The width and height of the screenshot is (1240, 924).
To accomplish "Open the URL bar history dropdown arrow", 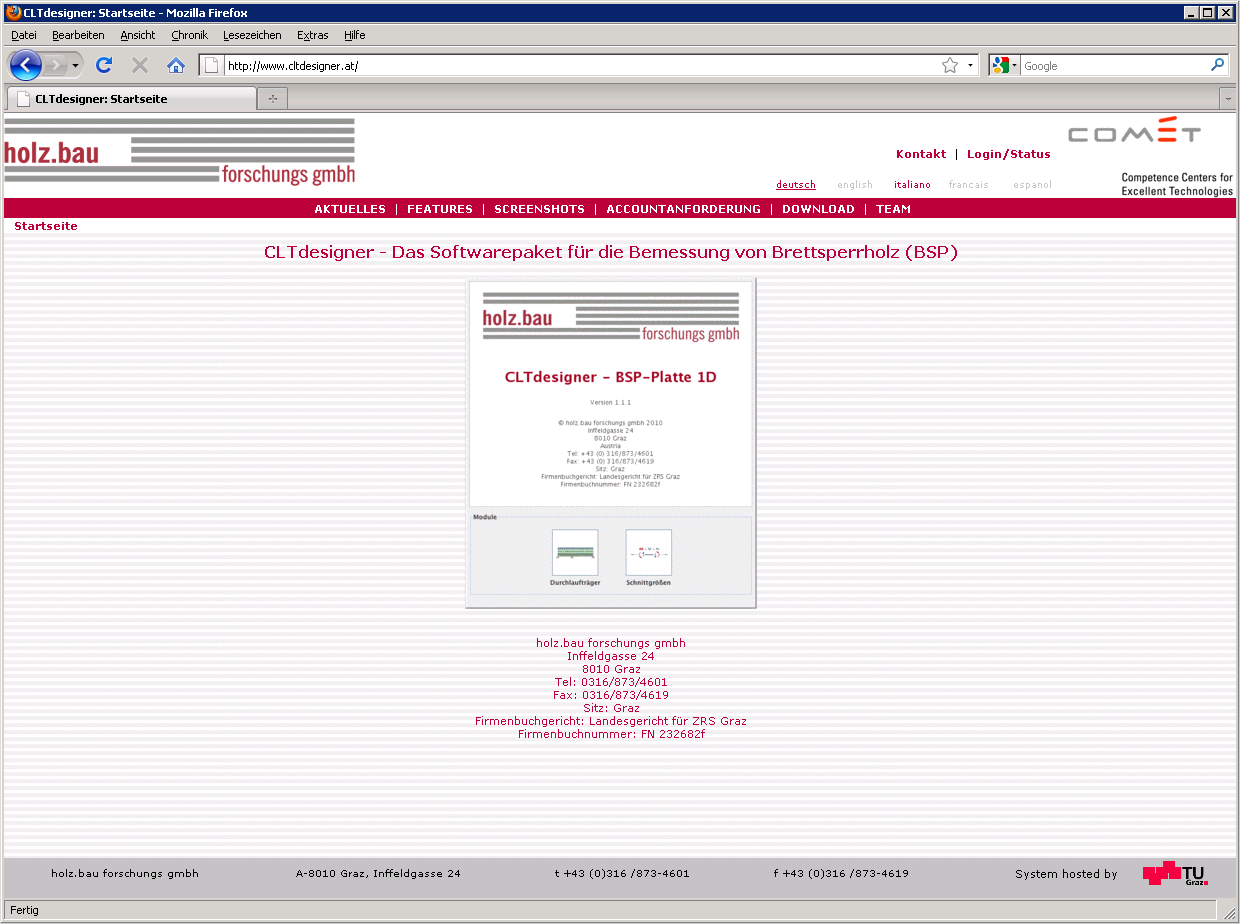I will pyautogui.click(x=970, y=66).
